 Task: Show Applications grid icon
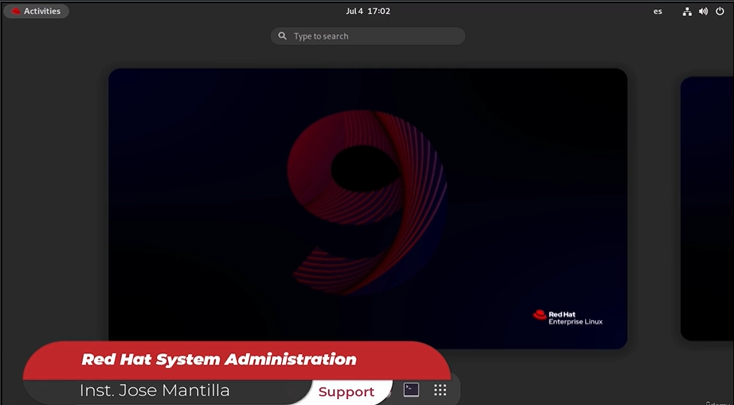(x=440, y=390)
